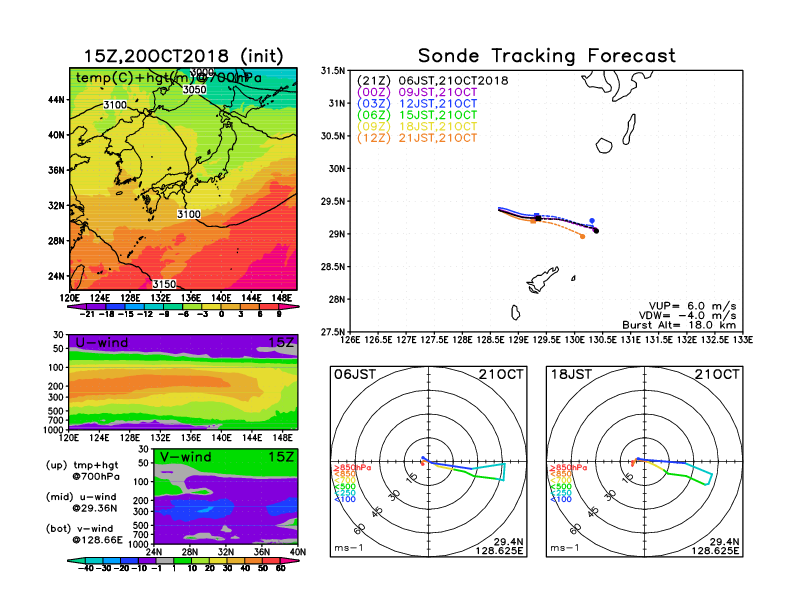Select the purple '(00Z) 09JST,21OCT' legend entry
Screen dimensions: 792x612
[417, 92]
